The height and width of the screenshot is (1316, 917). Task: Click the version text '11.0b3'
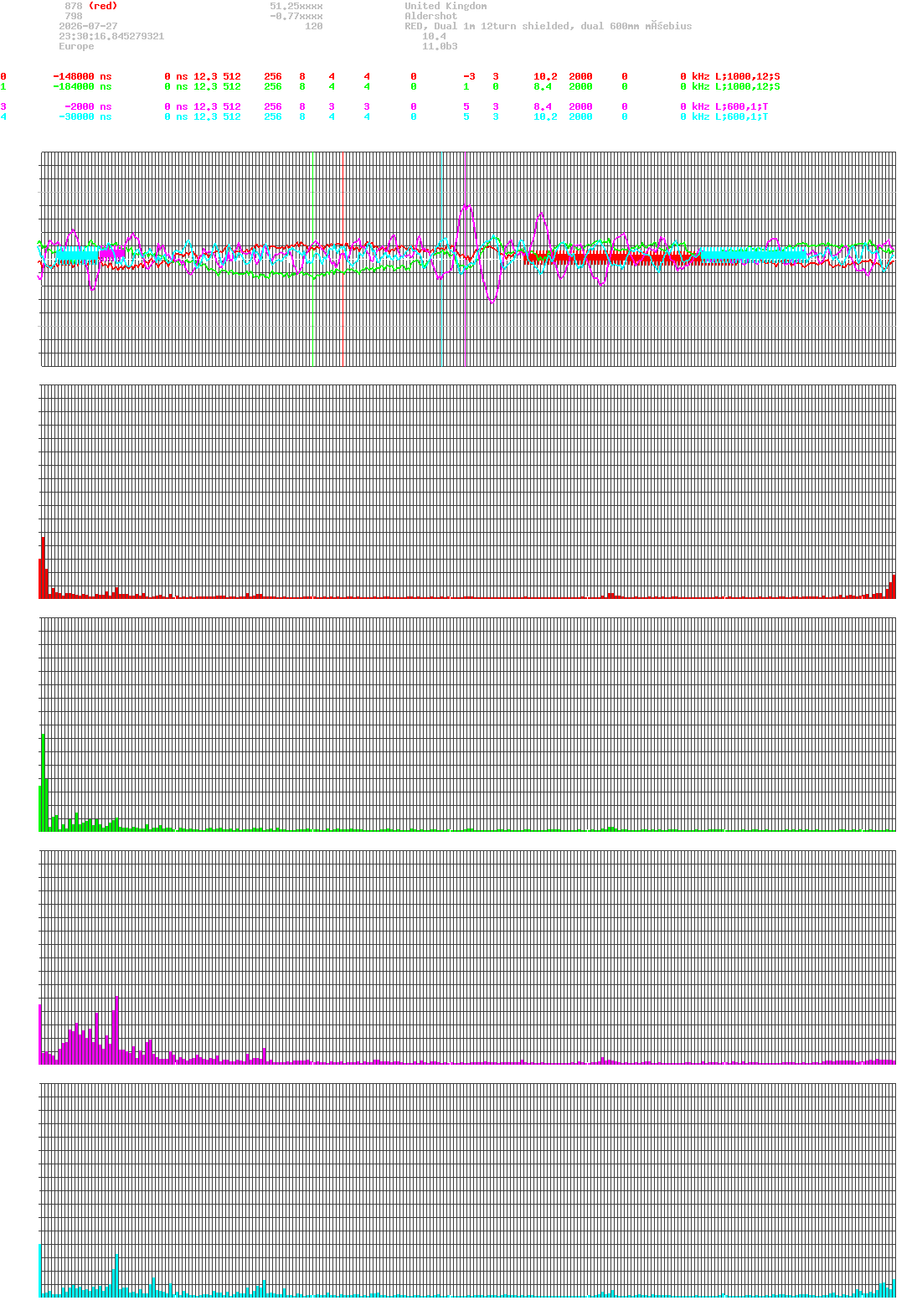[440, 46]
